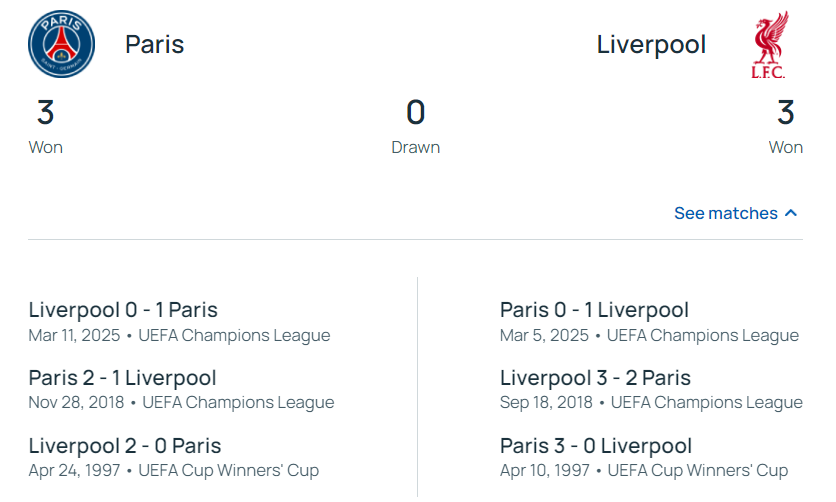Screen dimensions: 836x502
Task: Select the Liverpool team name heading
Action: pos(651,45)
